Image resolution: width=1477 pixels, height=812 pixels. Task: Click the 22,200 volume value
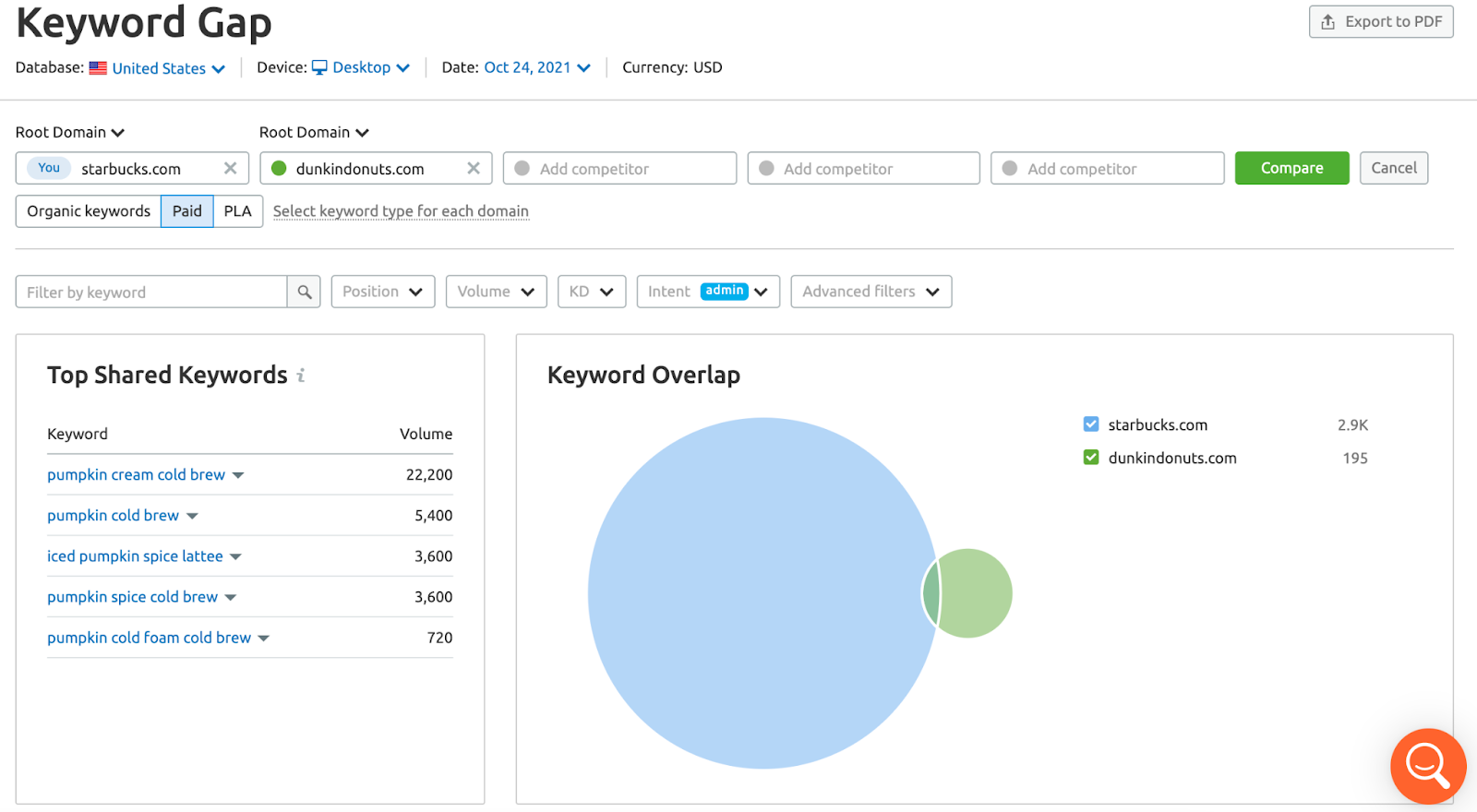(429, 474)
